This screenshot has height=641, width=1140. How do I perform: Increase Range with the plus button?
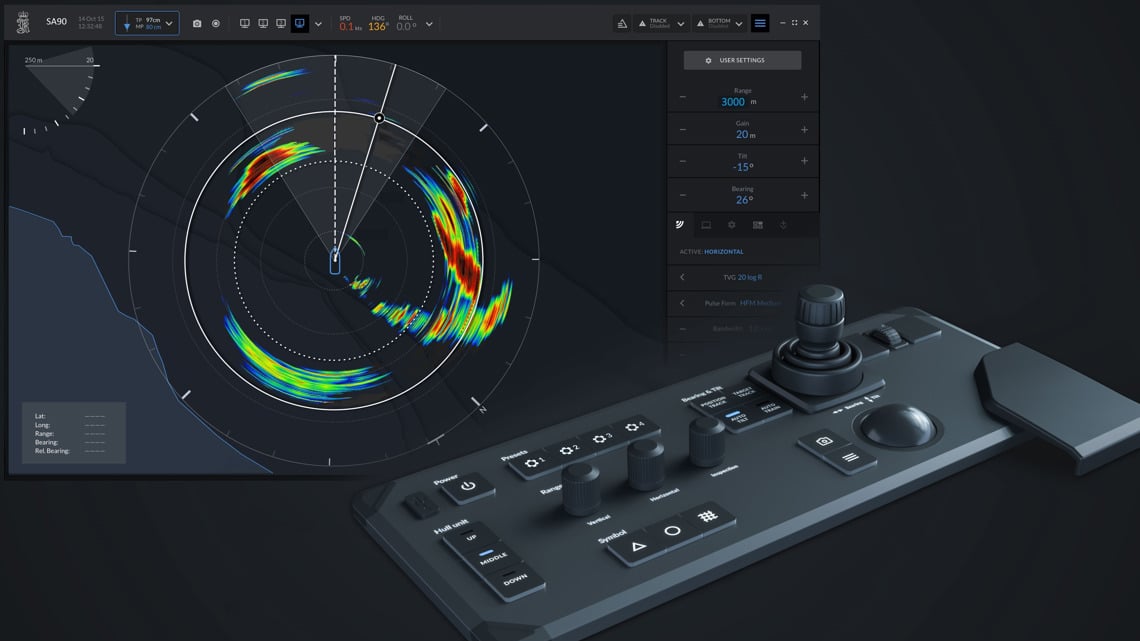point(804,97)
